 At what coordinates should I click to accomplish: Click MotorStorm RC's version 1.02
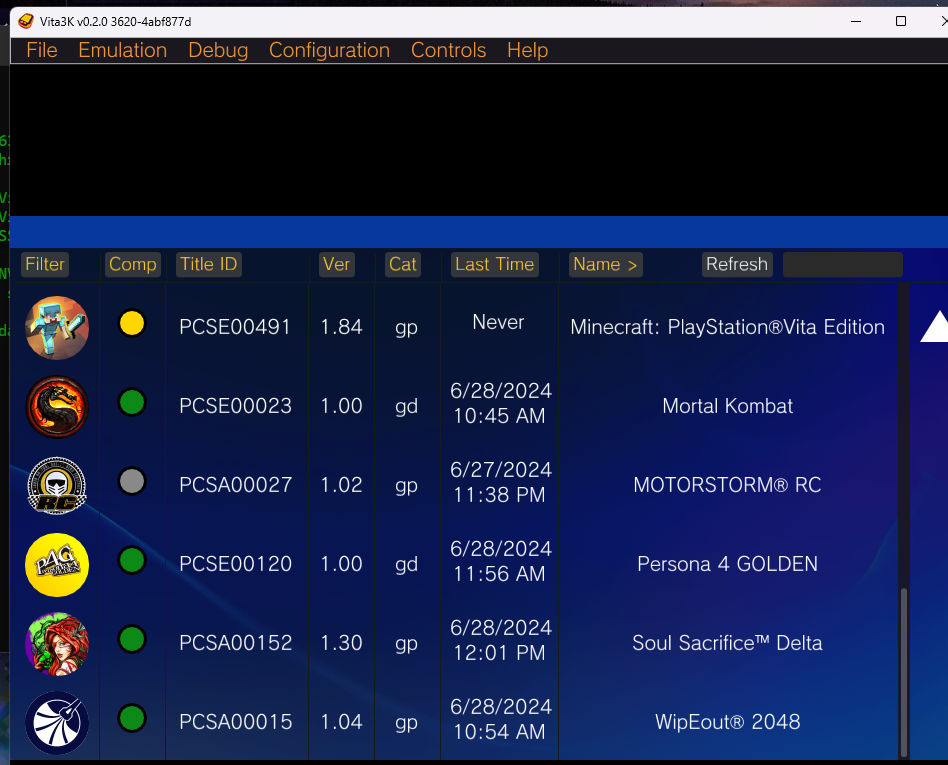point(342,485)
